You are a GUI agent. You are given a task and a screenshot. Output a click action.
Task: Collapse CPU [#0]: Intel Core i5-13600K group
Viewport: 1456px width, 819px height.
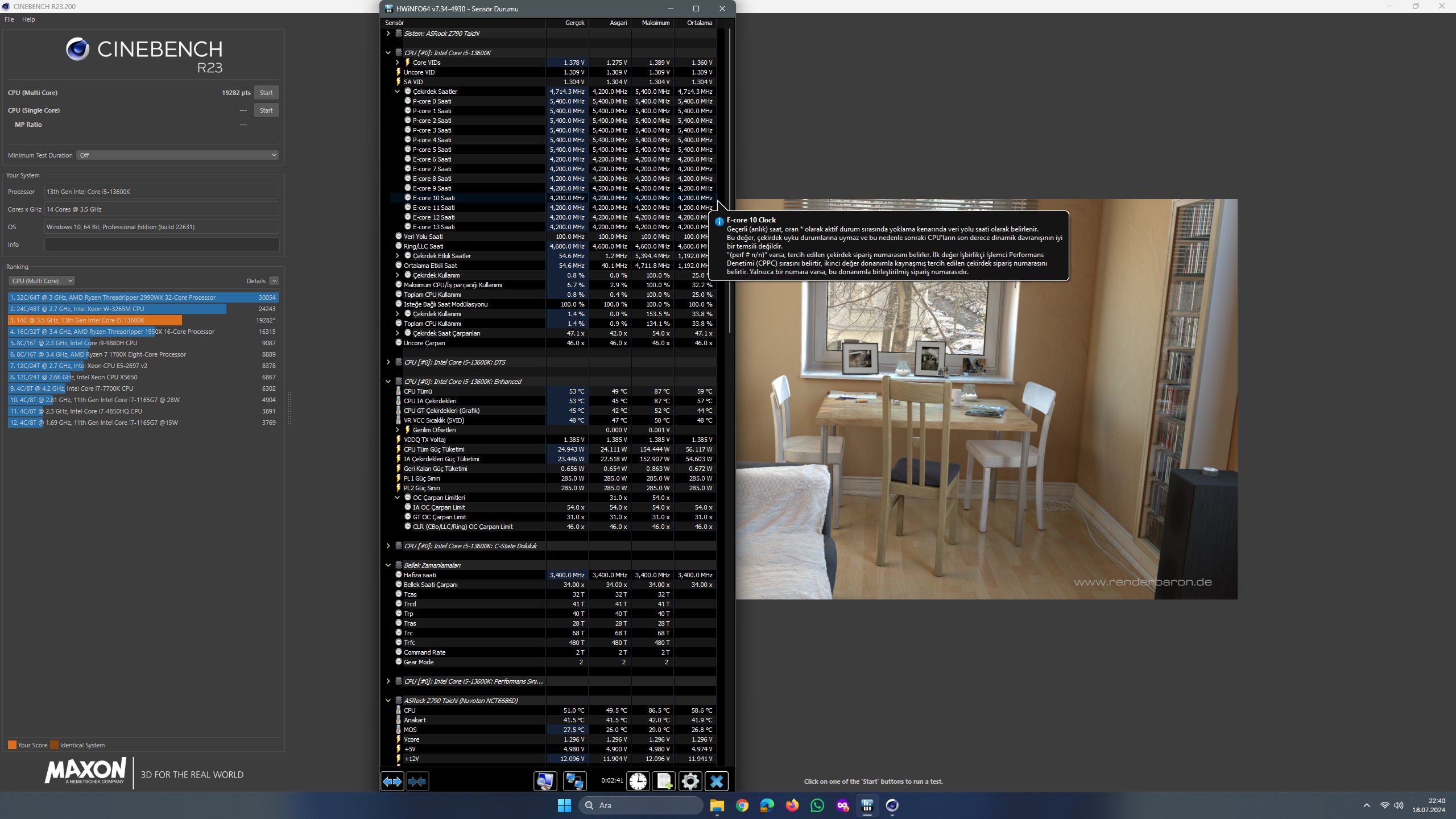click(x=388, y=53)
